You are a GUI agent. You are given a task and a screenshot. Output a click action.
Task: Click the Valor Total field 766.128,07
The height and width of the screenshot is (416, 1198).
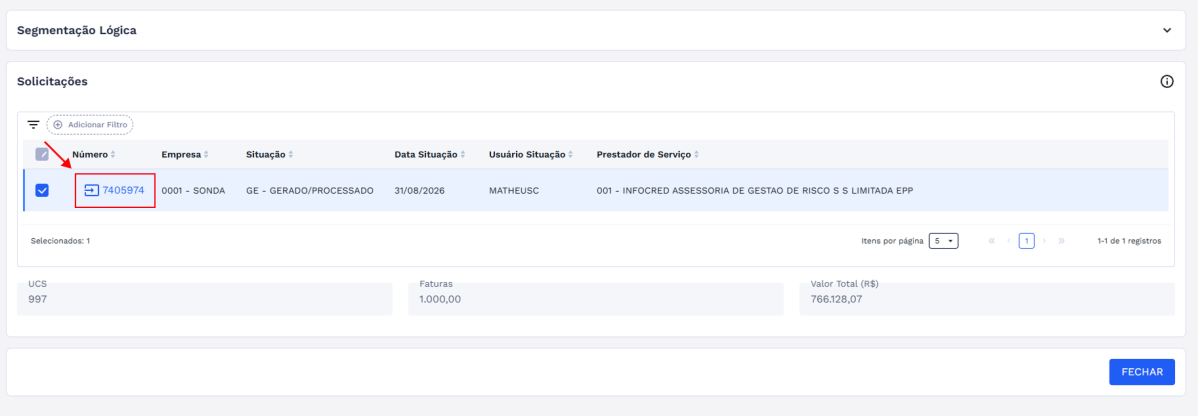pyautogui.click(x=987, y=299)
